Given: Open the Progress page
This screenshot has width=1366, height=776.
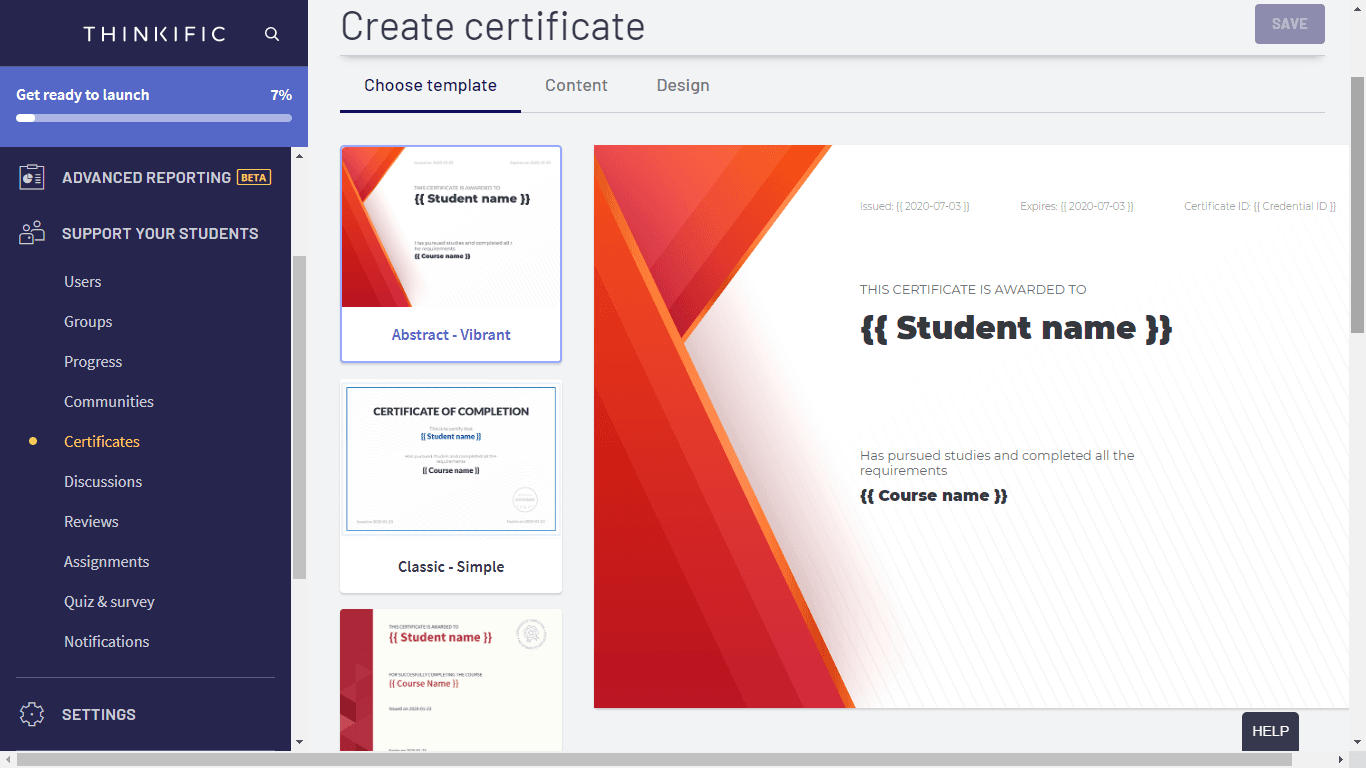Looking at the screenshot, I should click(x=93, y=362).
